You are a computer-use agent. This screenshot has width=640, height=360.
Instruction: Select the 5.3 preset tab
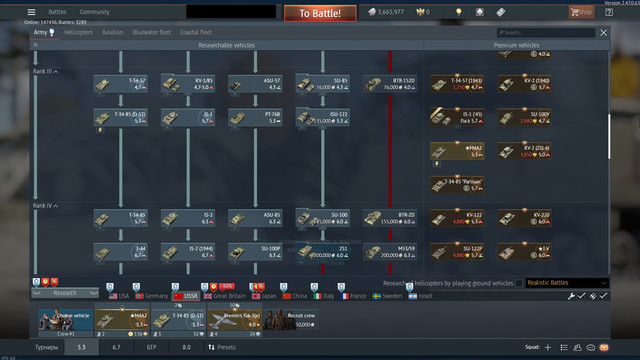[x=82, y=347]
